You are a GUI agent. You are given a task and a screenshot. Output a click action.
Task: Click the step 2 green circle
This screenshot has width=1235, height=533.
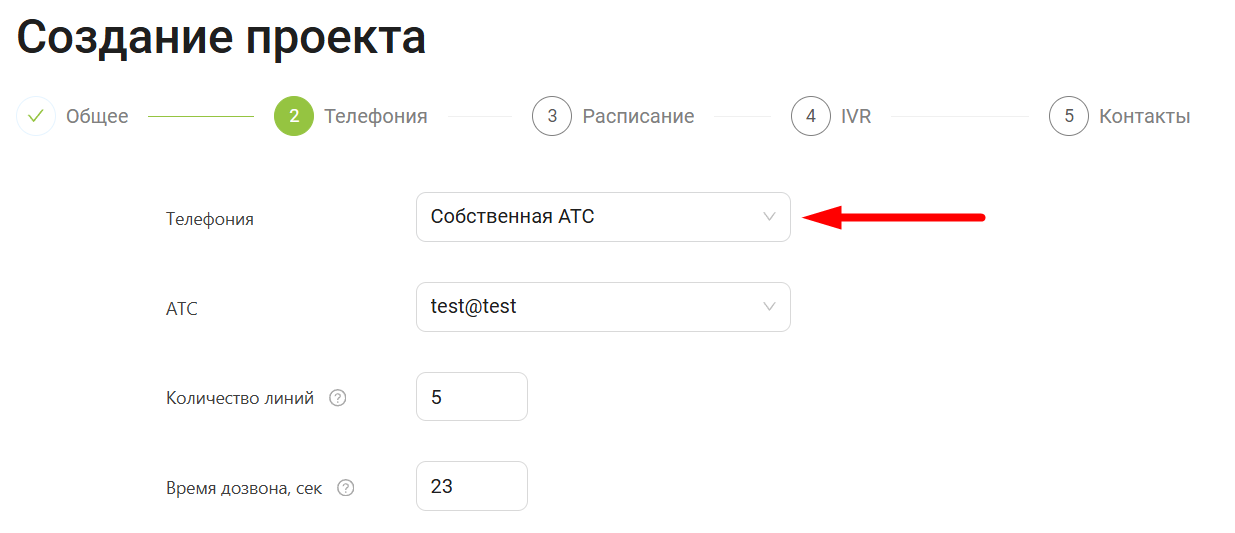294,116
